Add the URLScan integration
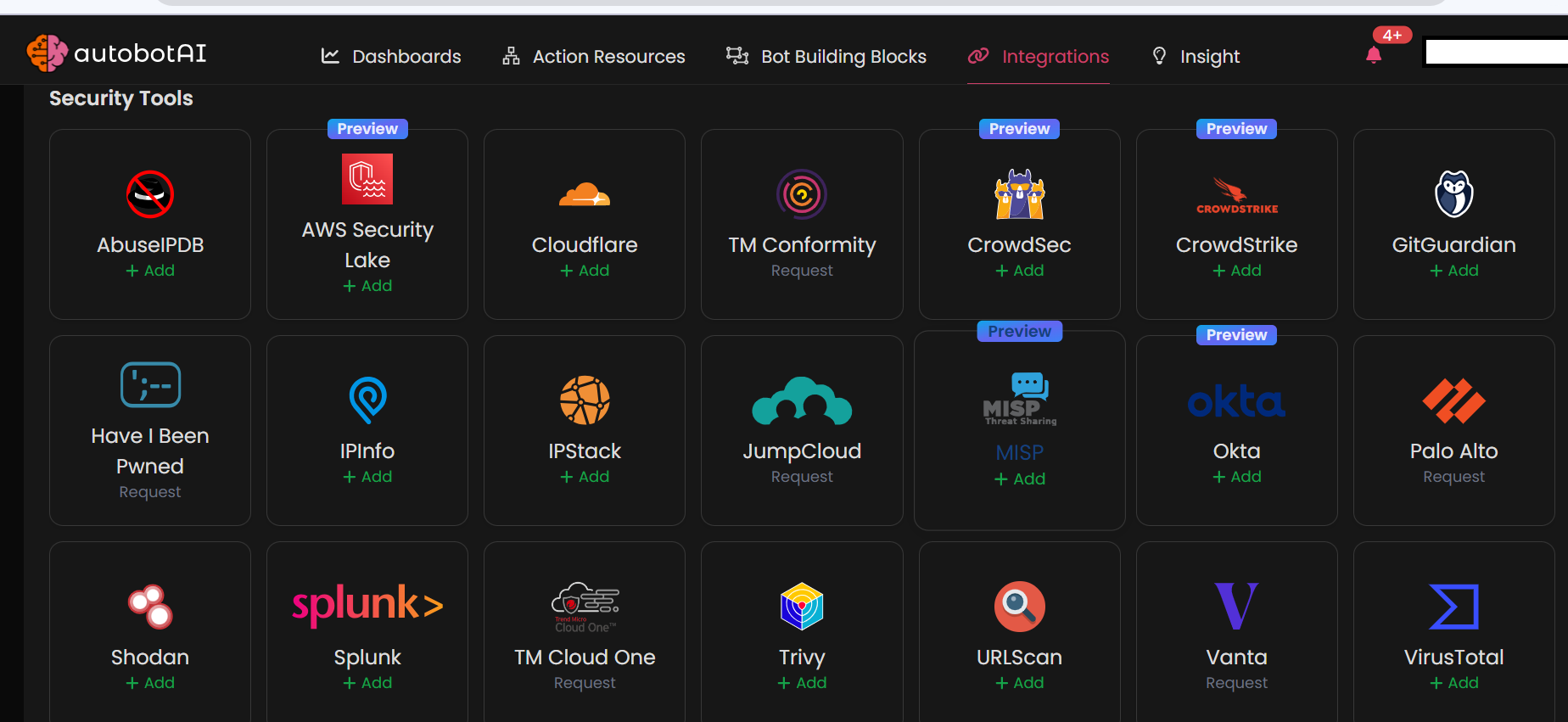Image resolution: width=1568 pixels, height=722 pixels. pyautogui.click(x=1020, y=683)
